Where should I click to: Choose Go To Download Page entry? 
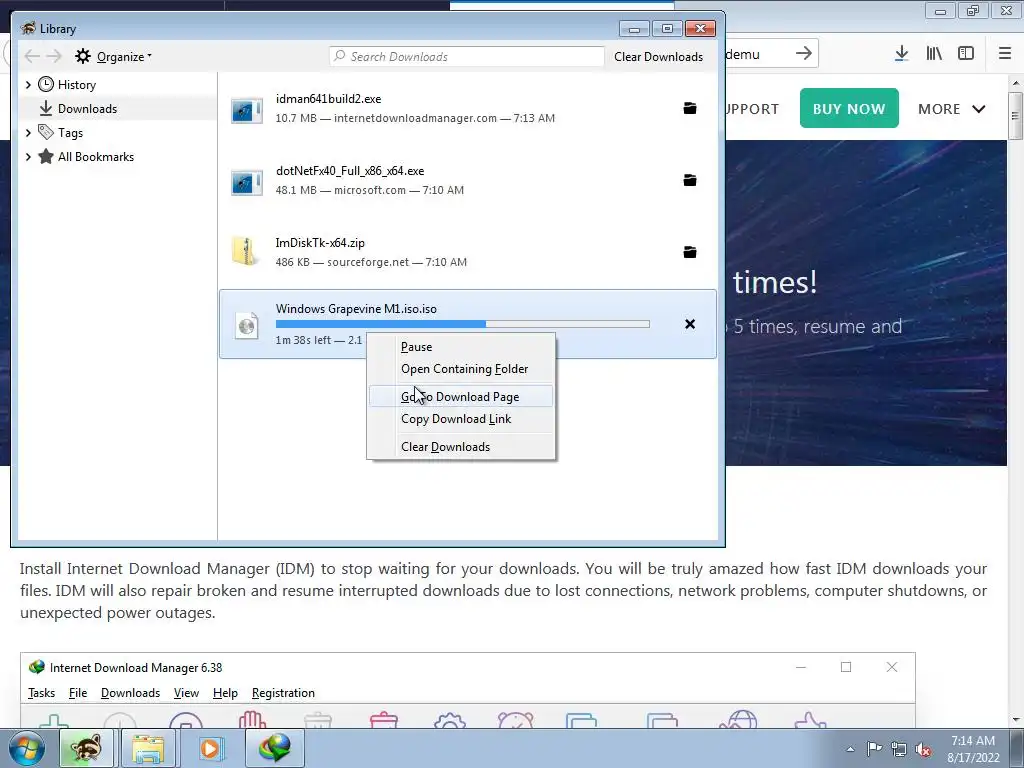click(x=461, y=396)
